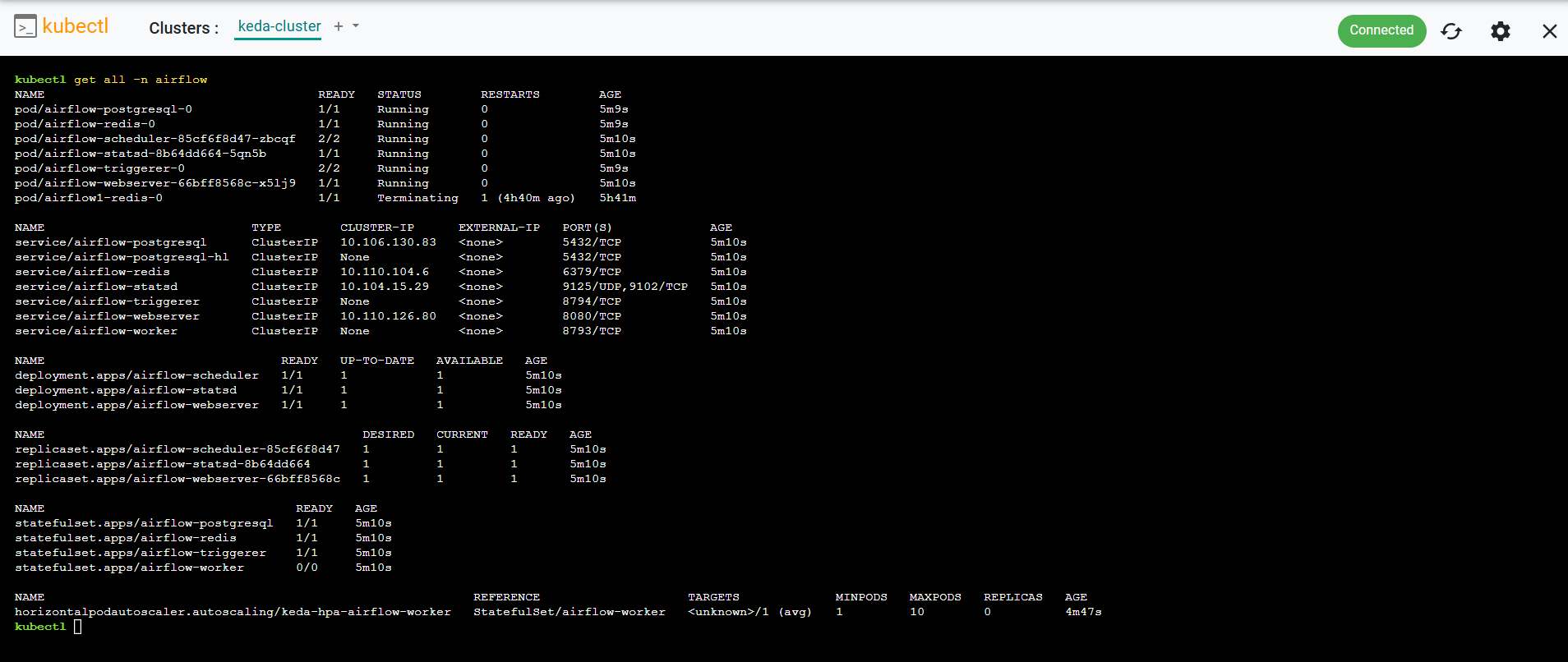Viewport: 1568px width, 662px height.
Task: Click the green Connected button
Action: (x=1381, y=30)
